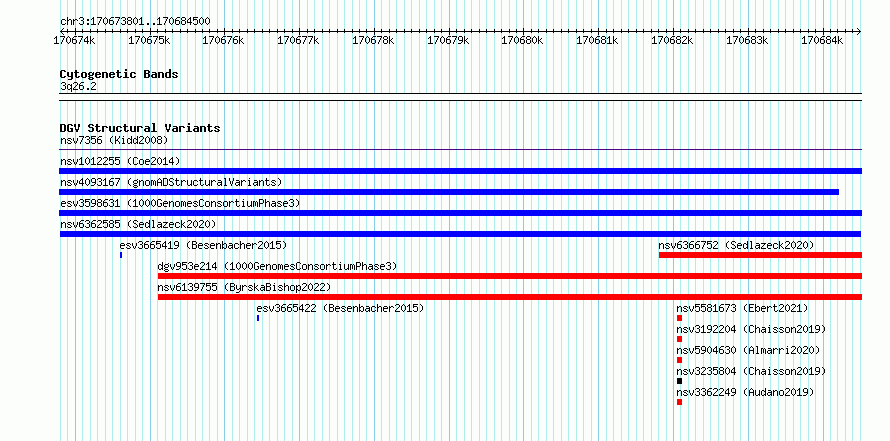Image resolution: width=890 pixels, height=441 pixels.
Task: Click the nsv3192204 red square marker
Action: coord(679,339)
